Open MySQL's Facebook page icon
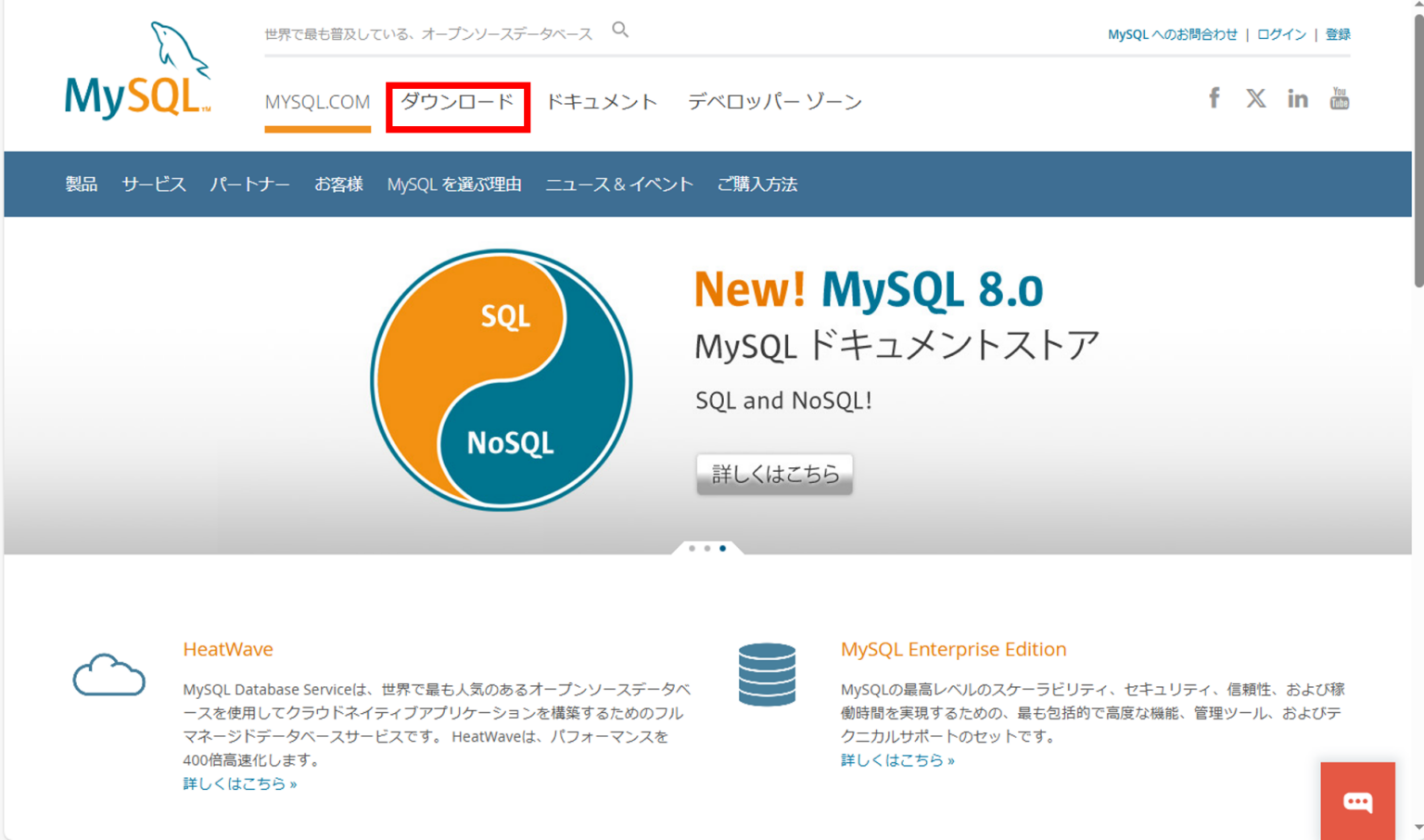Screen dimensions: 1424x840 (x=1214, y=97)
